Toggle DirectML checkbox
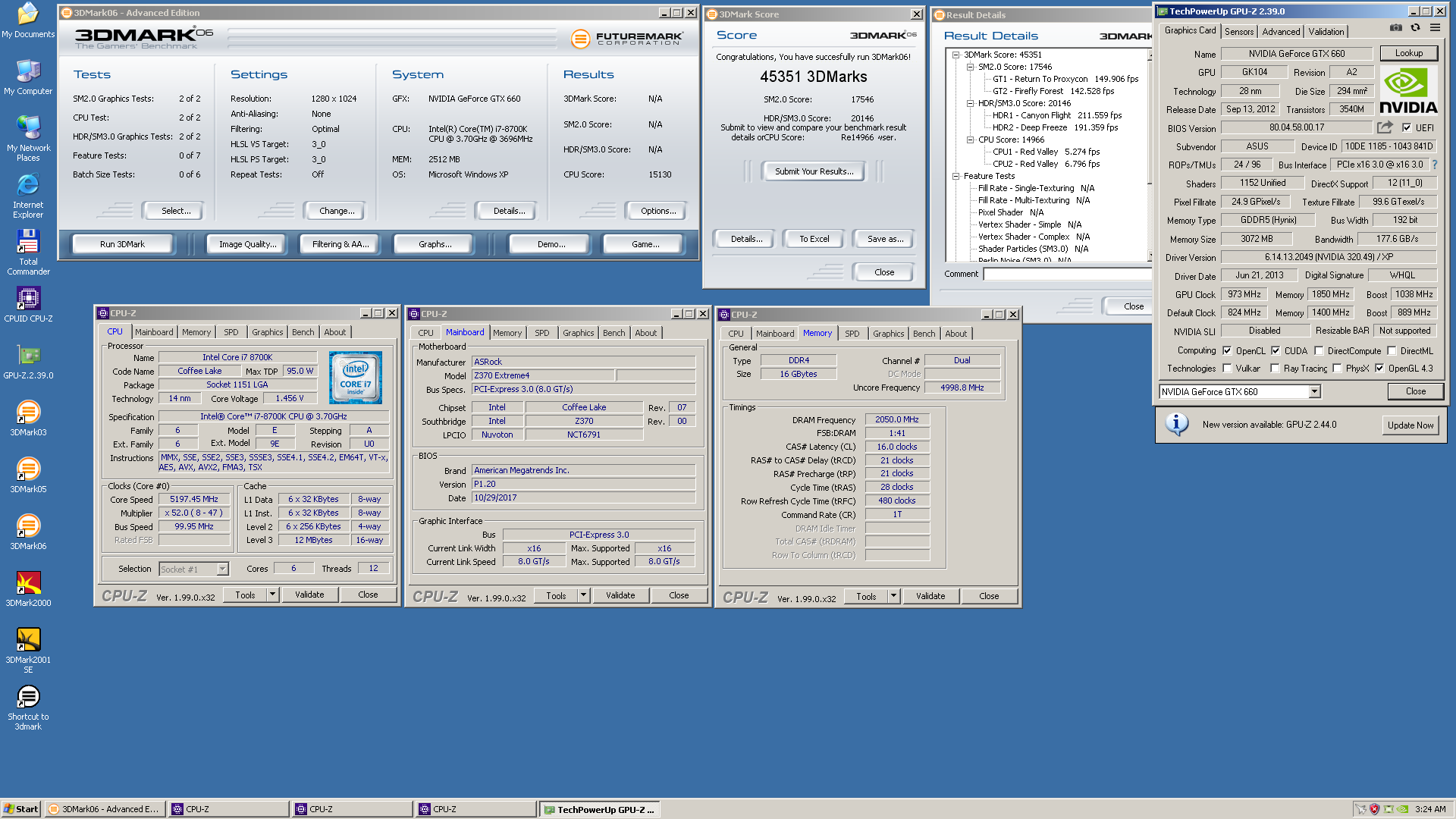 [1392, 350]
